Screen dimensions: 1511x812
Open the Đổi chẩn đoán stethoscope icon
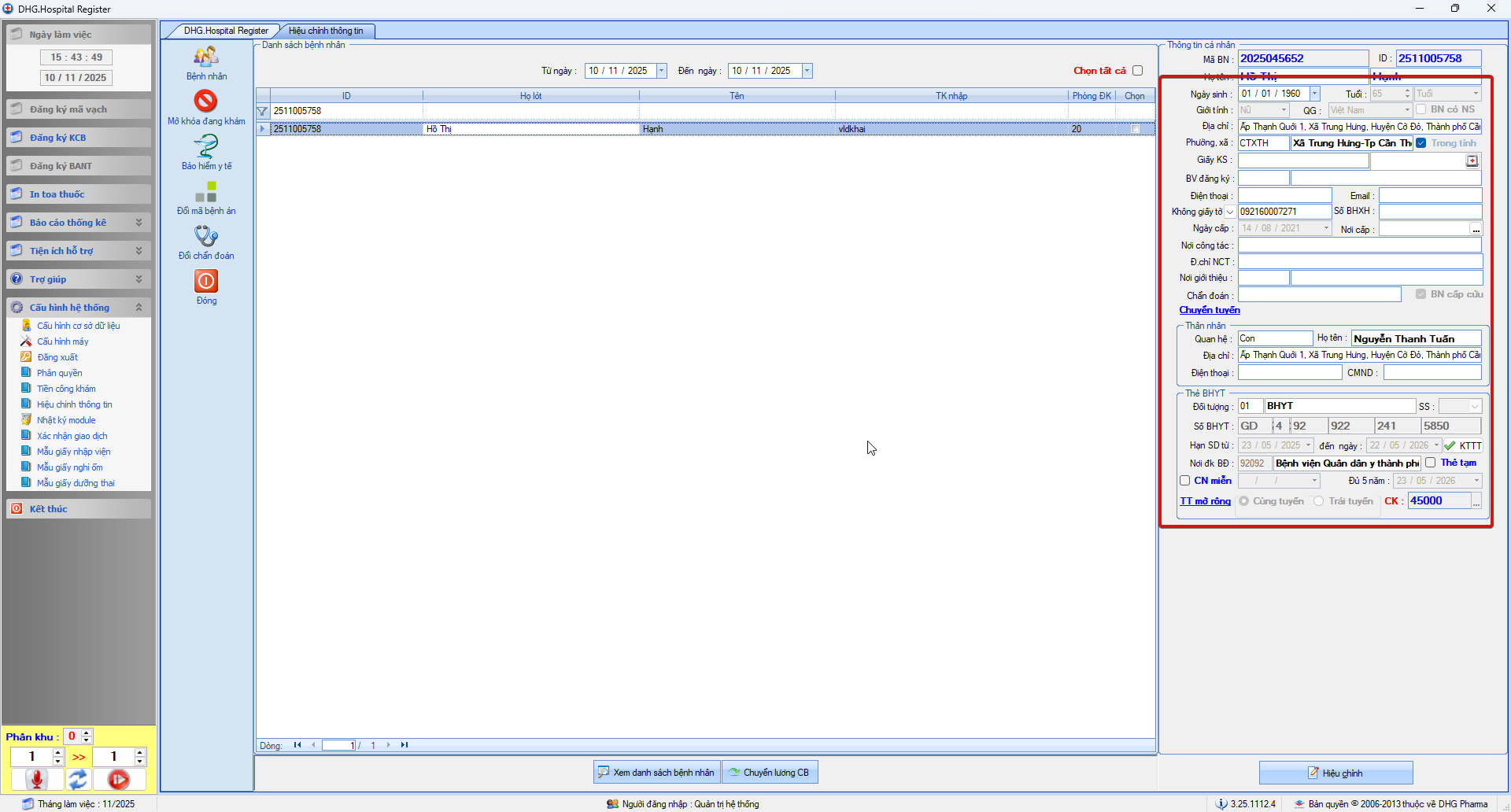(206, 236)
